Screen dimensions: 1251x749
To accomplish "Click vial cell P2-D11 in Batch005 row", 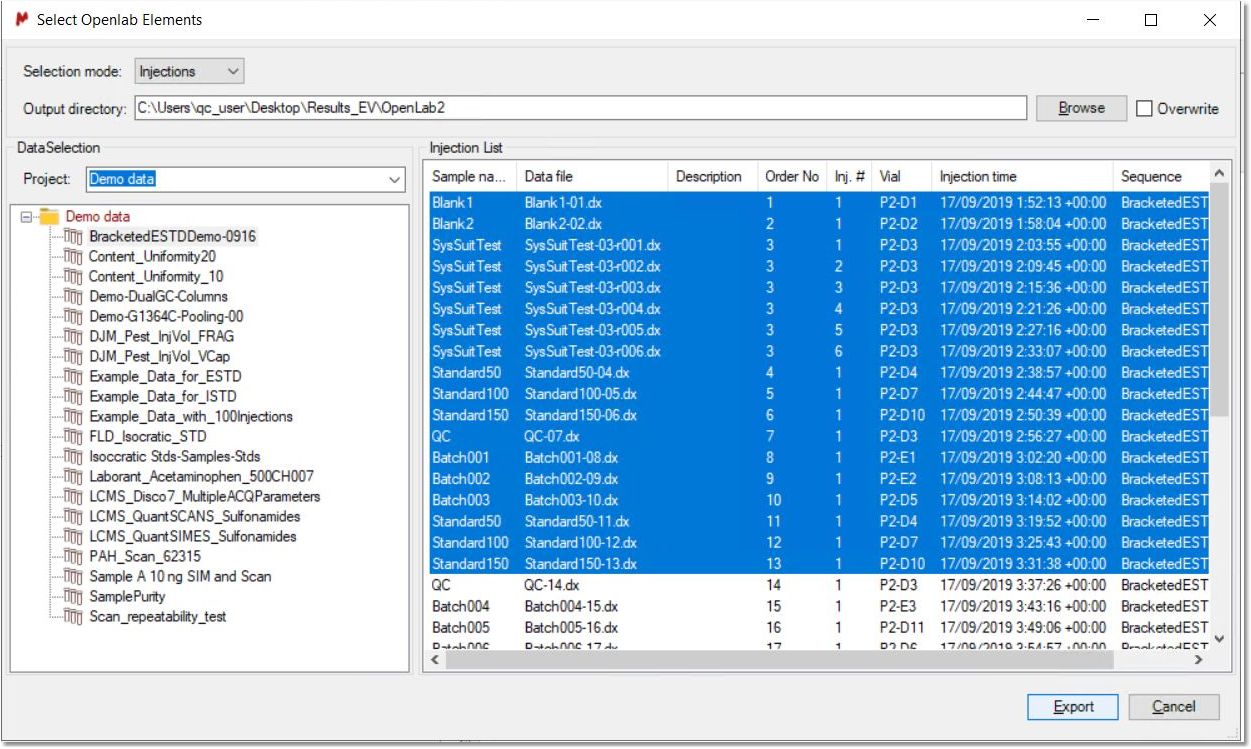I will click(x=903, y=628).
